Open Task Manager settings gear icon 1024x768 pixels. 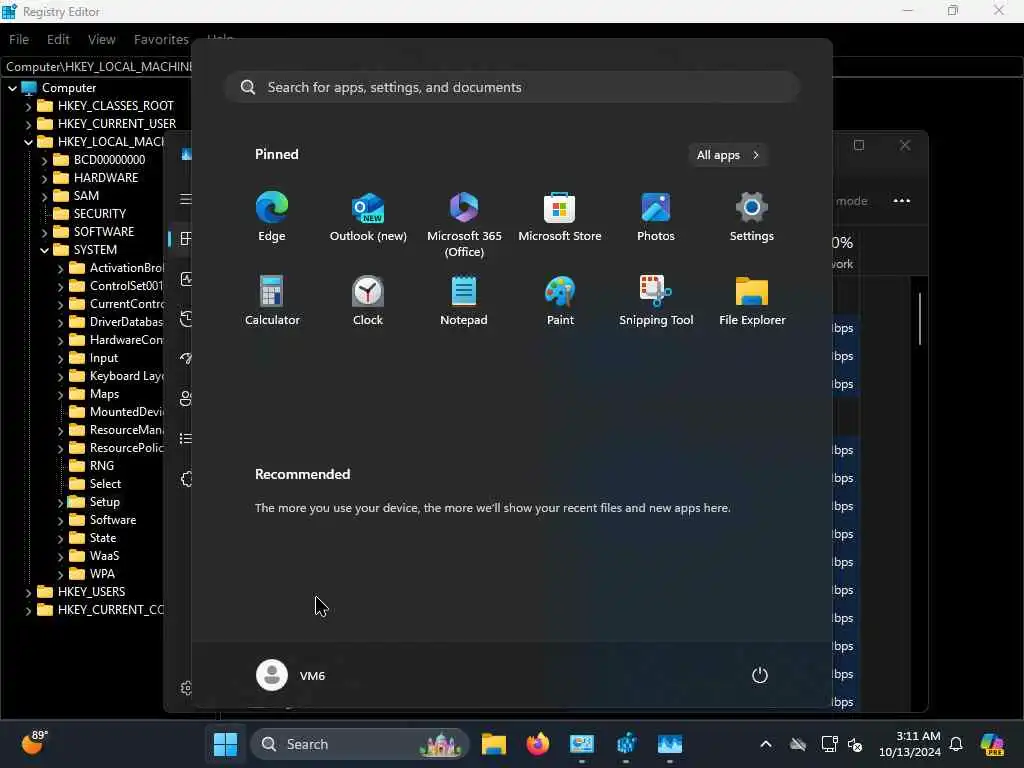186,688
